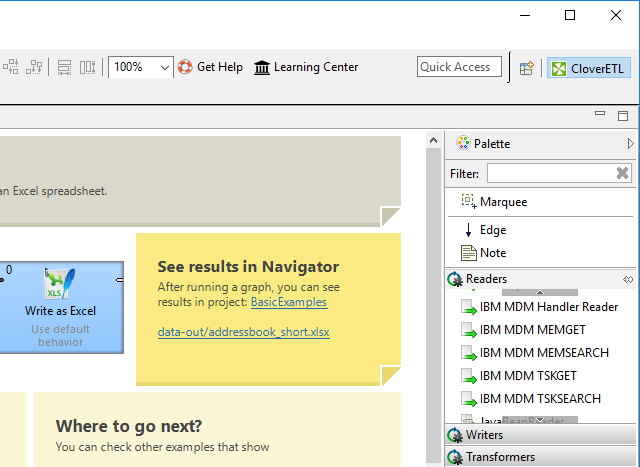Minimize the editor pane

[x=600, y=114]
